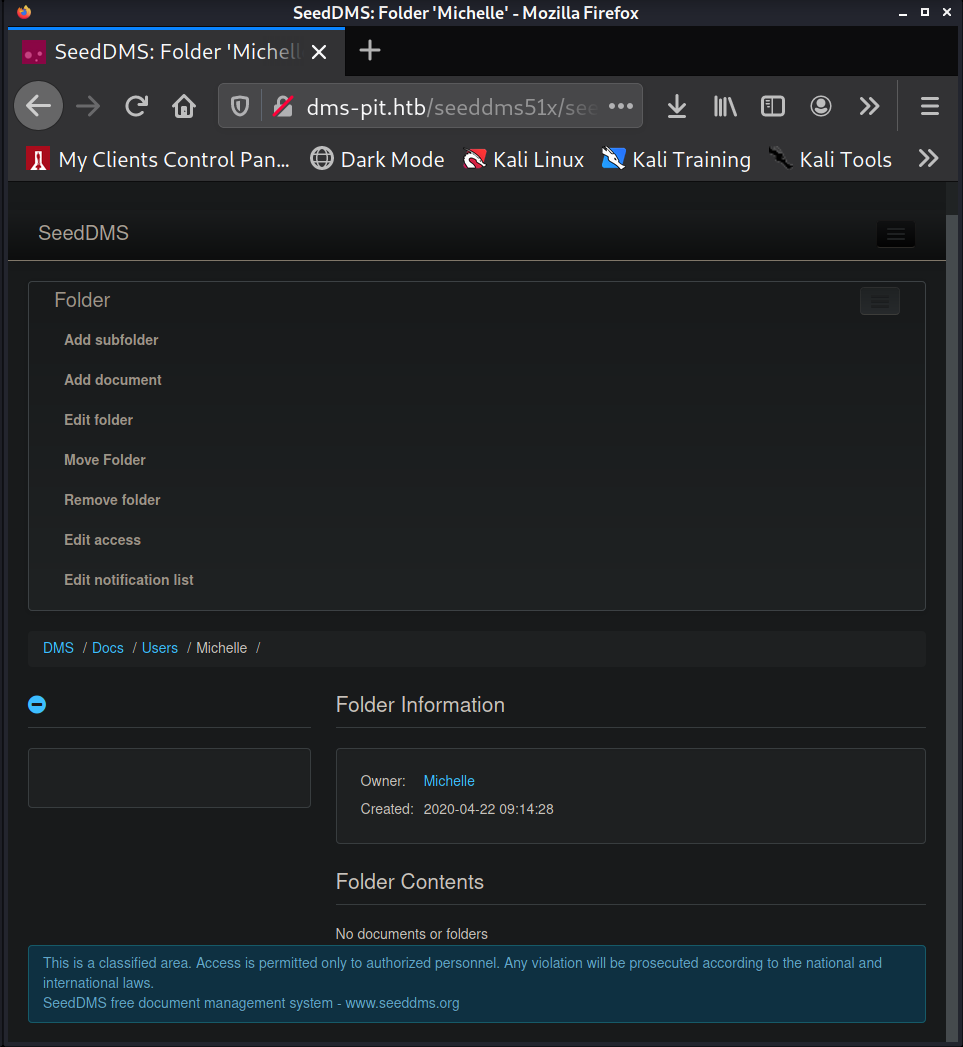
Task: Open the tracking protection shield icon
Action: click(240, 106)
